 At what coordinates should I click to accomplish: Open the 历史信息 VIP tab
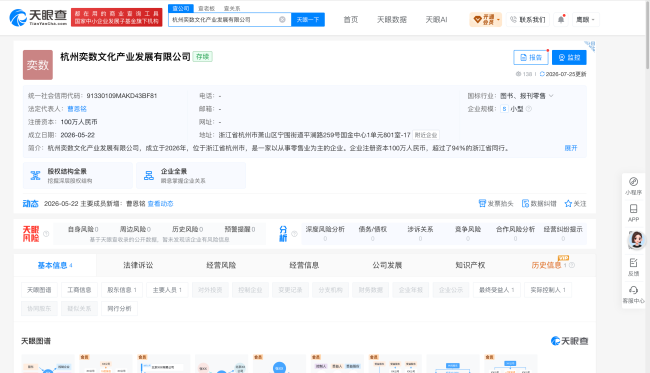[546, 265]
